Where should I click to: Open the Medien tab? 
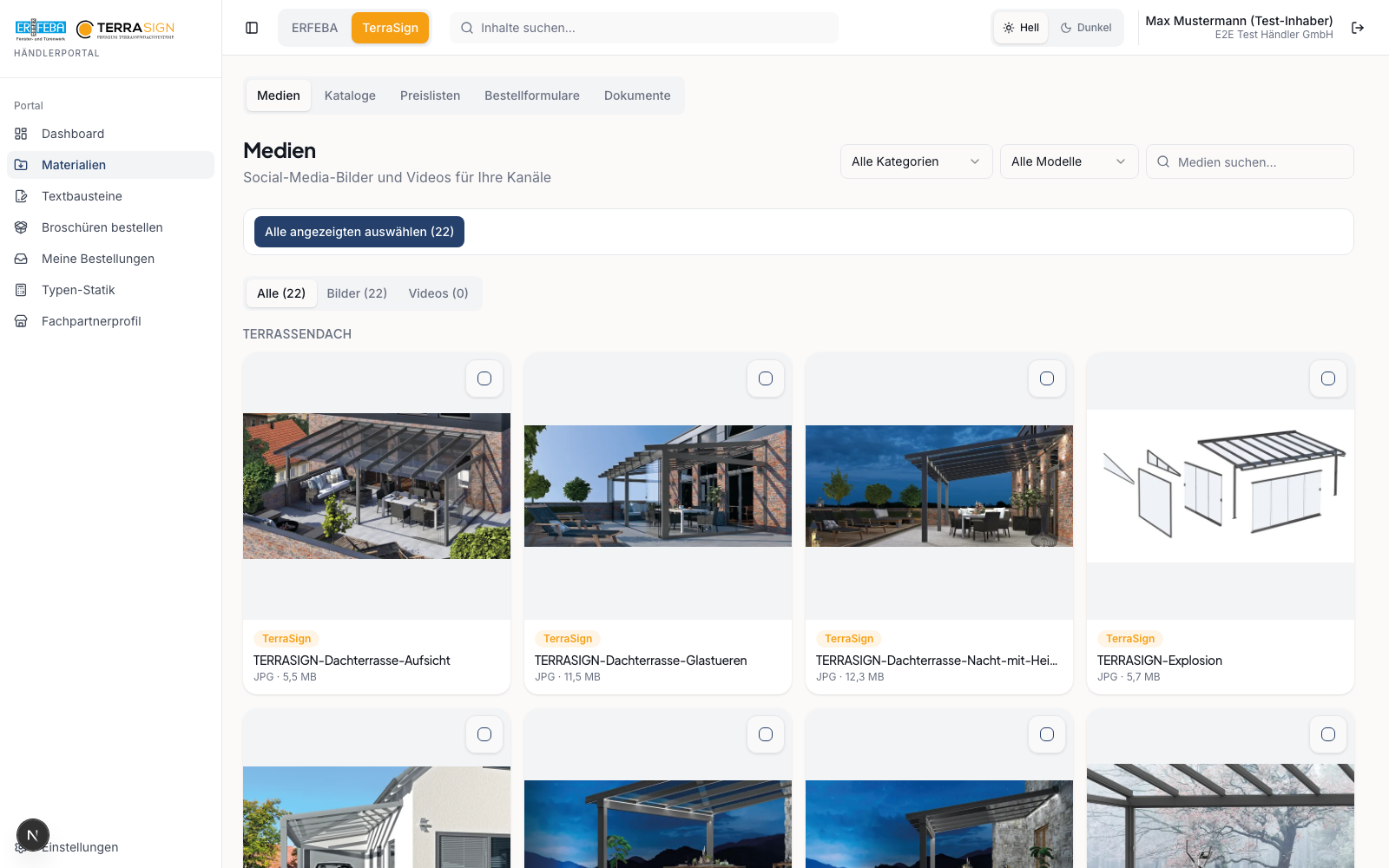279,95
